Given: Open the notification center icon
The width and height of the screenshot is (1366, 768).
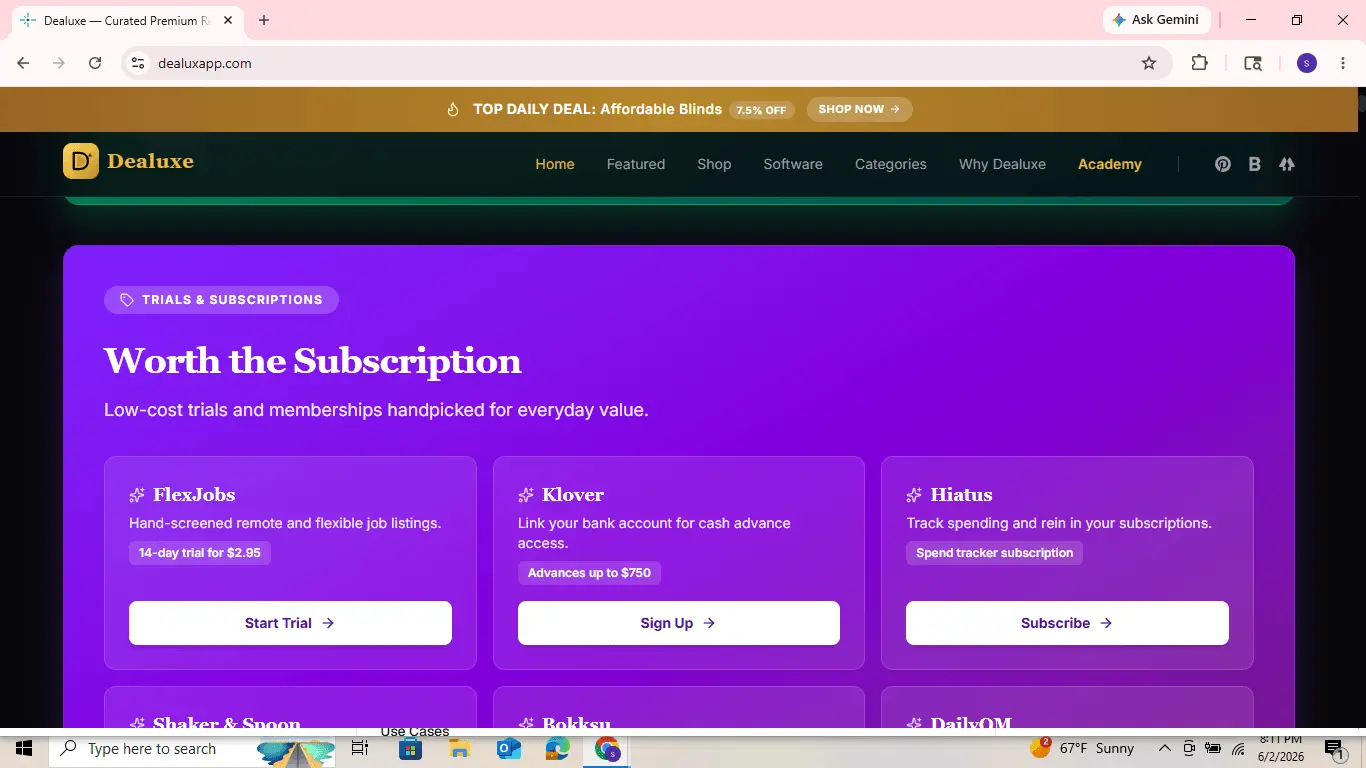Looking at the screenshot, I should [x=1333, y=748].
